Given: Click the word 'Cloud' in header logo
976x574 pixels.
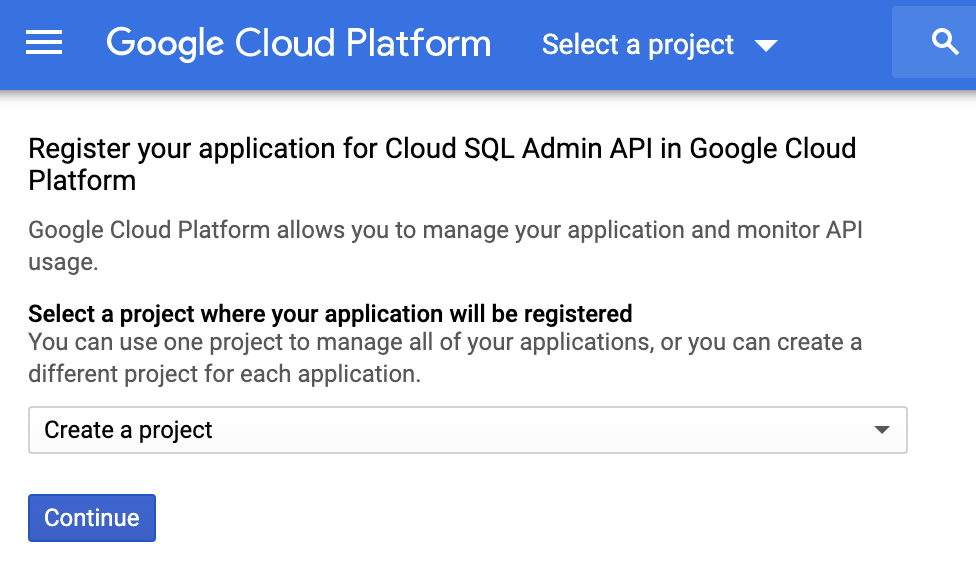Looking at the screenshot, I should [285, 44].
